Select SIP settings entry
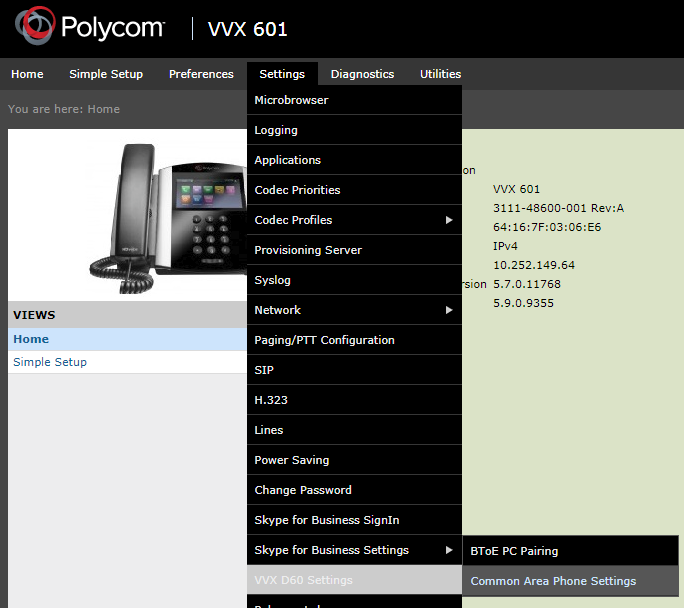684x608 pixels. pyautogui.click(x=354, y=370)
